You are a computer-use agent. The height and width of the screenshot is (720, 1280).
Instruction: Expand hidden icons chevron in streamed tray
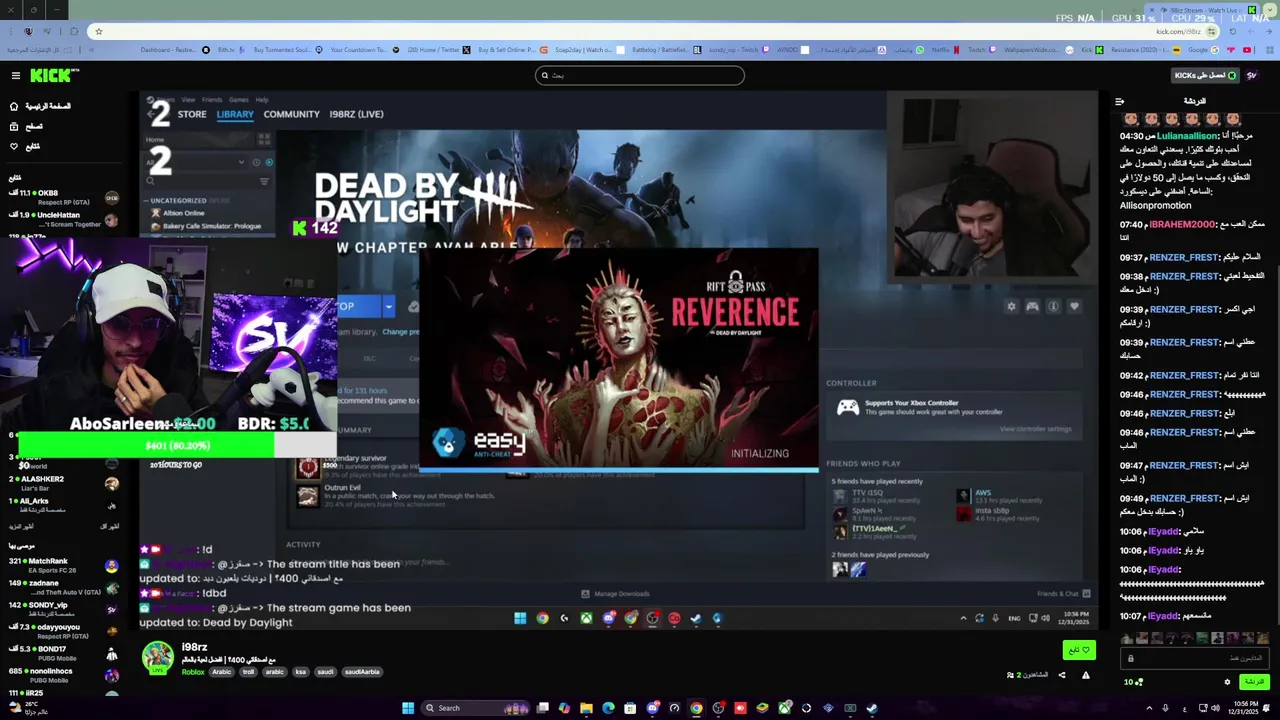click(x=964, y=618)
